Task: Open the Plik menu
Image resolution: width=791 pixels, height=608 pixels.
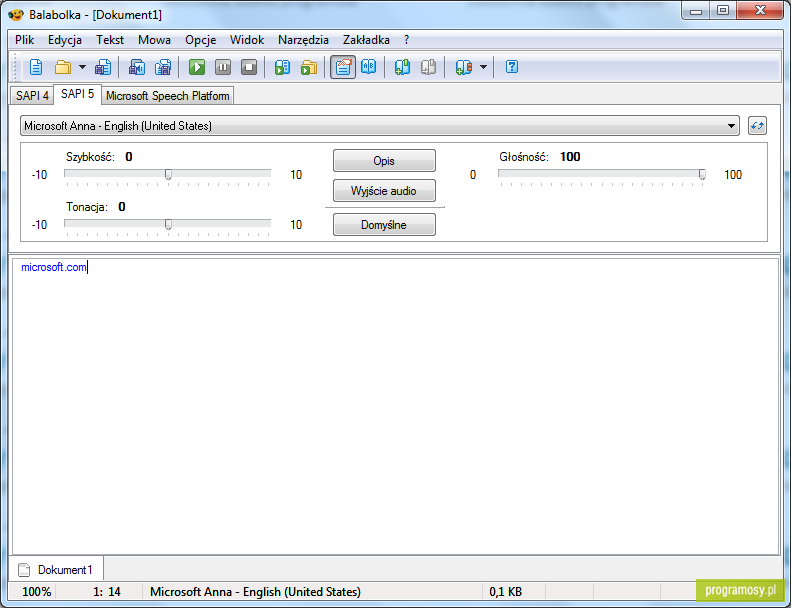Action: pos(24,40)
